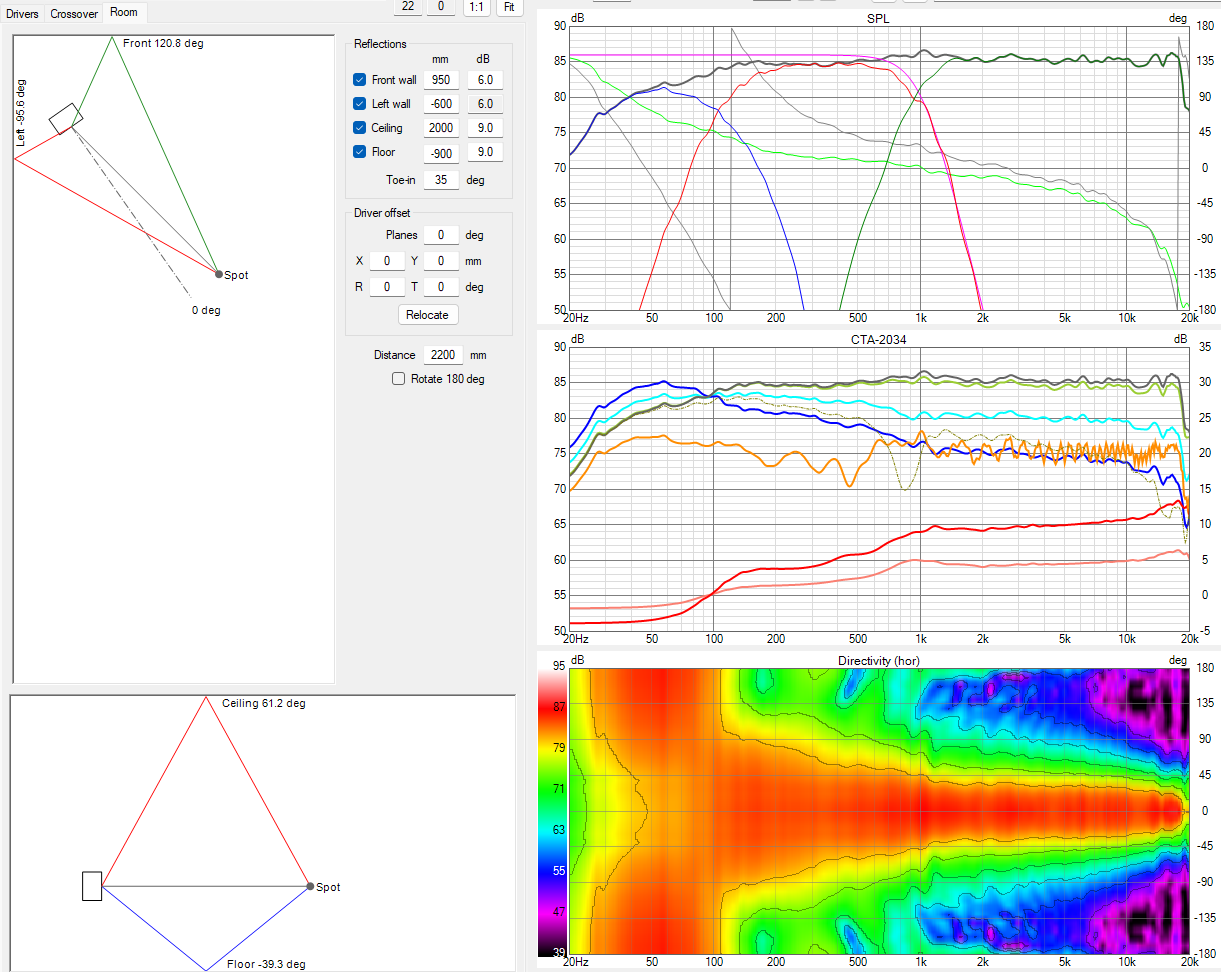
Task: Click the 'Front 120.8 deg' label
Action: click(163, 43)
